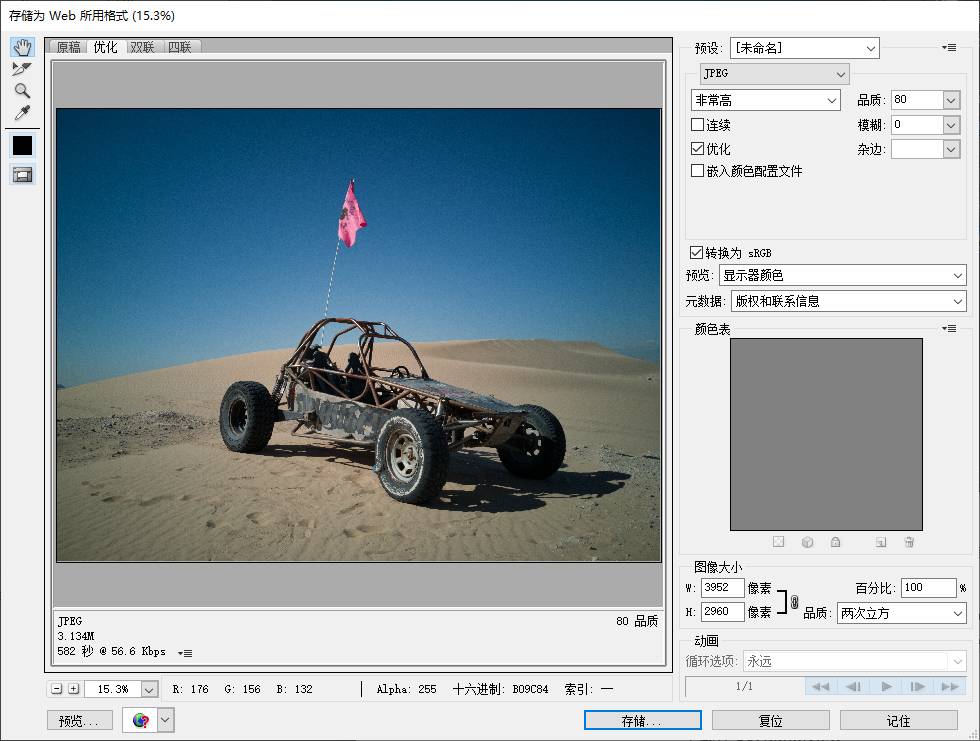Screen dimensions: 980x741
Task: Click the zoom out minus icon
Action: (x=56, y=689)
